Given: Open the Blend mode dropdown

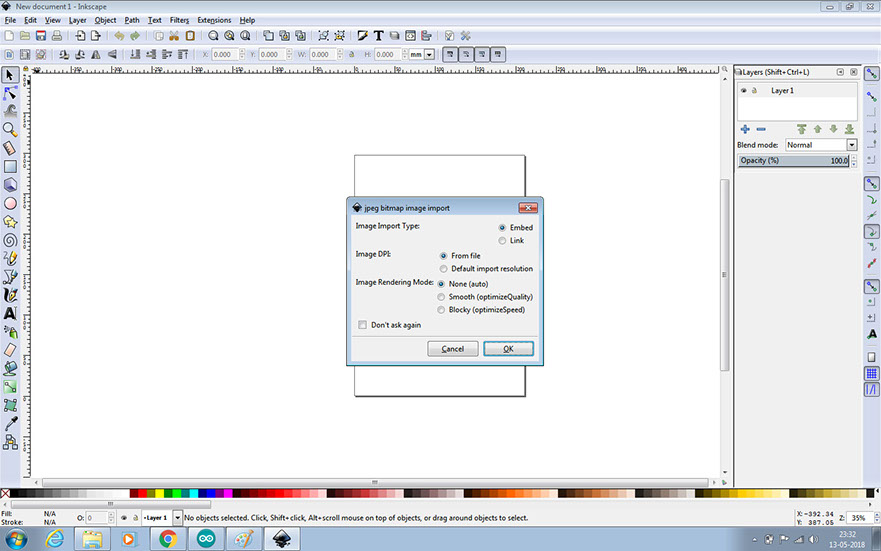Looking at the screenshot, I should [821, 145].
